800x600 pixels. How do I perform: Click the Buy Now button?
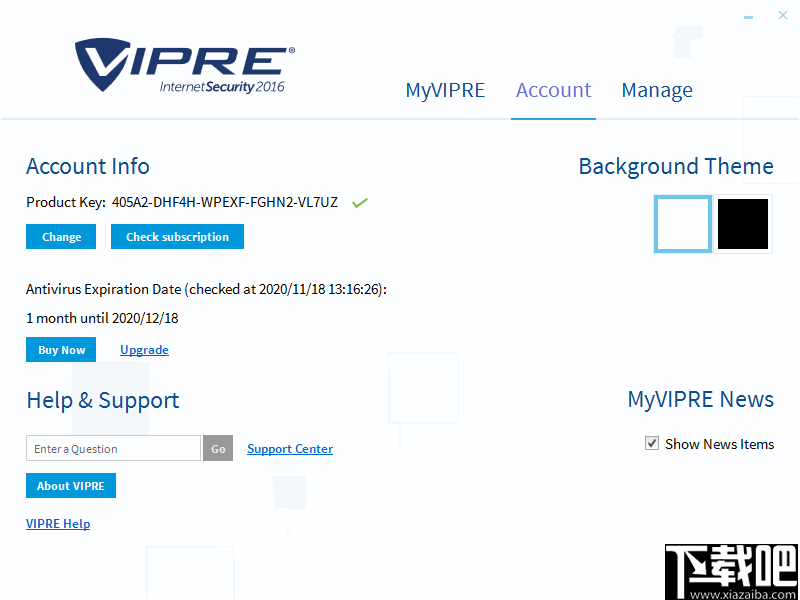(60, 350)
